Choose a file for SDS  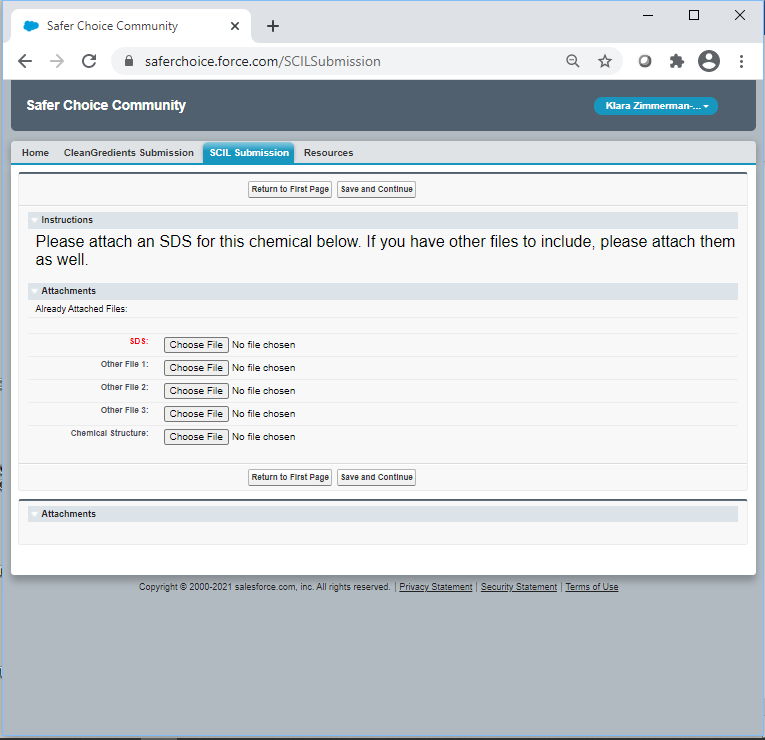click(196, 345)
